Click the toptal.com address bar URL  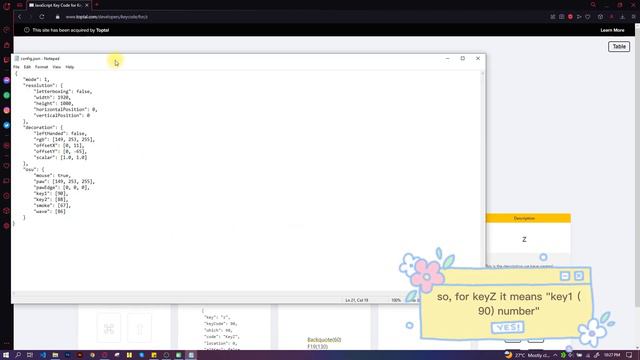click(107, 17)
